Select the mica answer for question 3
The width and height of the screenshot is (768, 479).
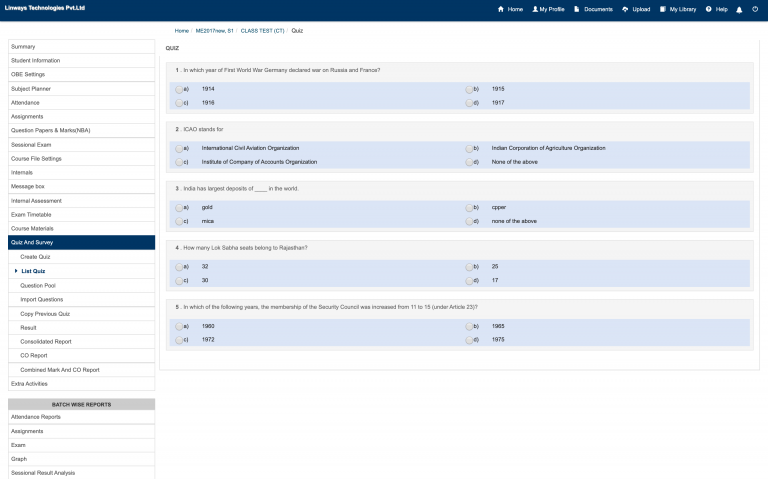click(178, 221)
